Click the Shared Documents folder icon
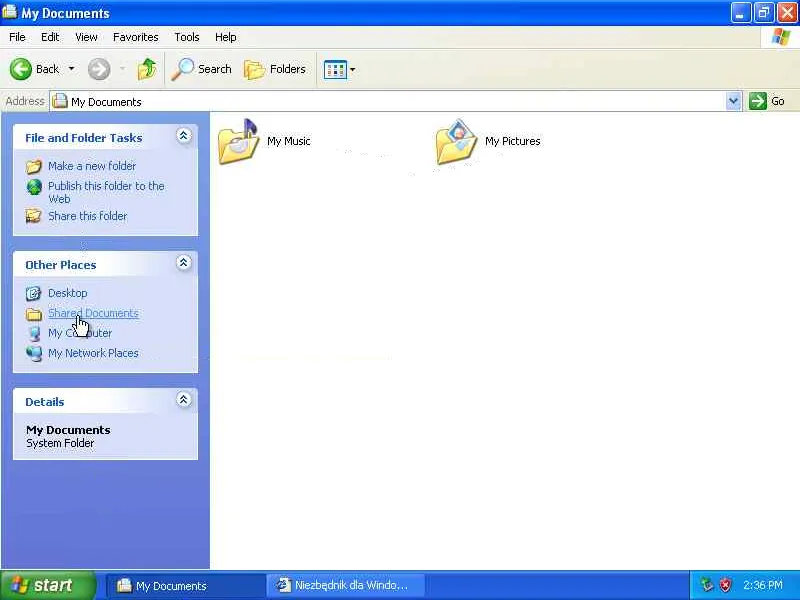 [x=34, y=314]
